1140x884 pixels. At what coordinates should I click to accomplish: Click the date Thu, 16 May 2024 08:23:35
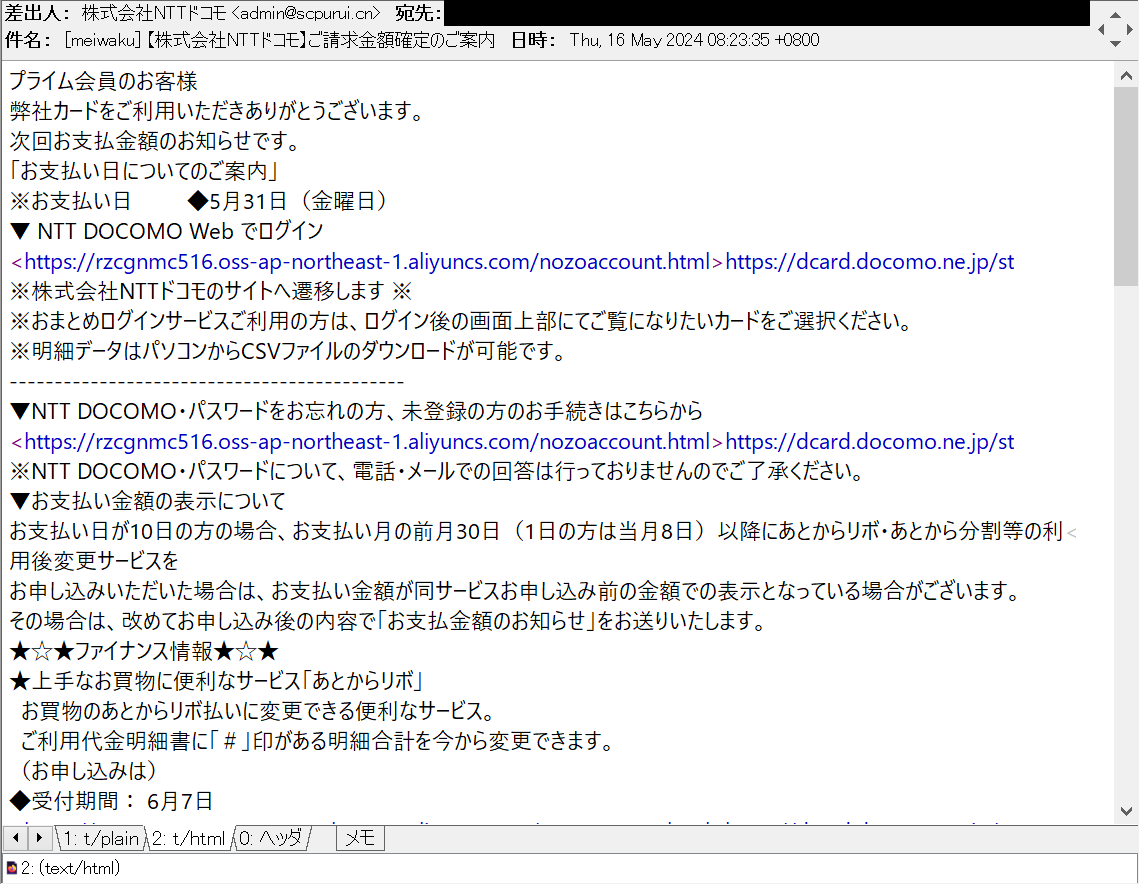(x=669, y=40)
